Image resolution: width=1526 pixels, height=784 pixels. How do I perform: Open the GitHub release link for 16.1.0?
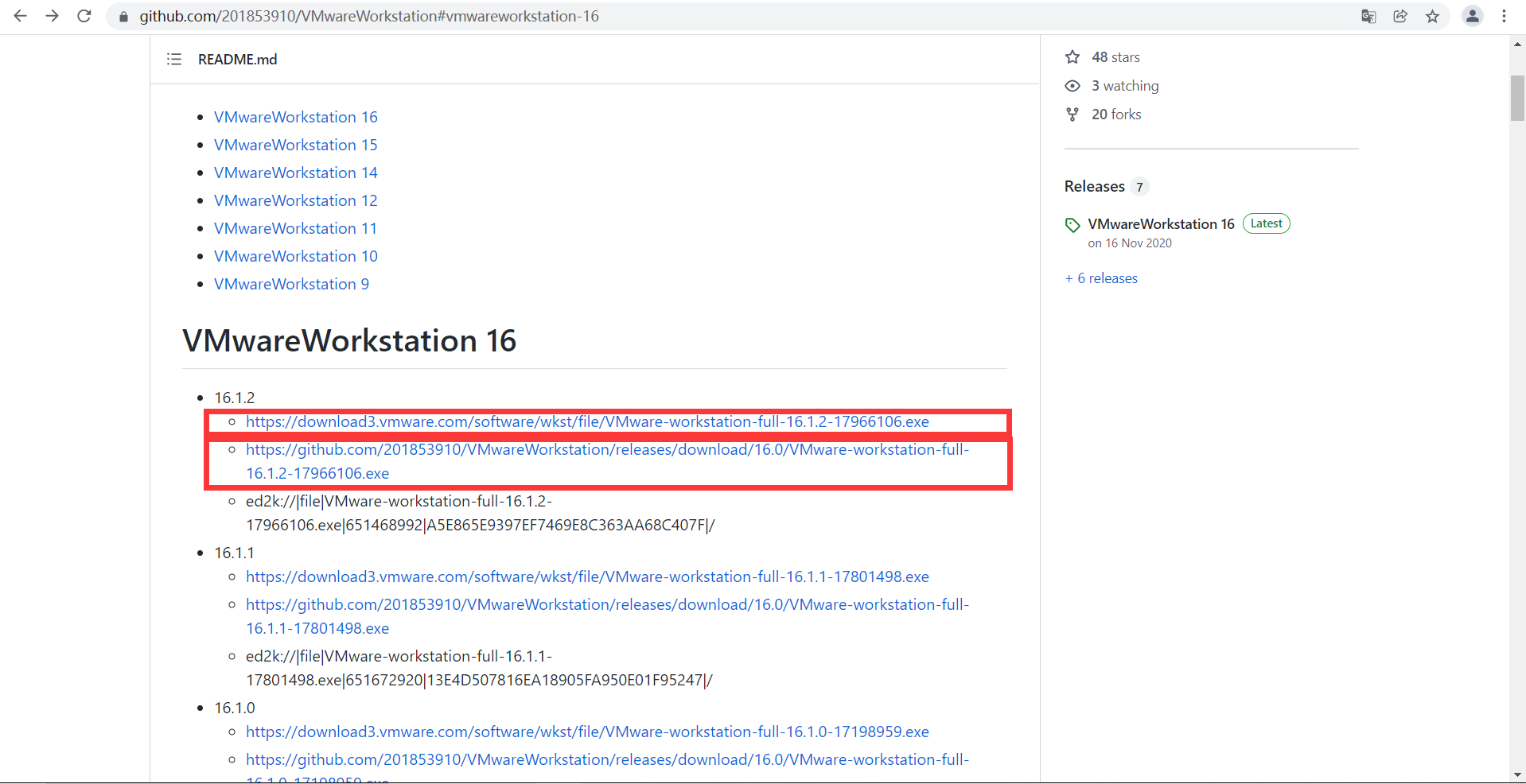pos(607,759)
